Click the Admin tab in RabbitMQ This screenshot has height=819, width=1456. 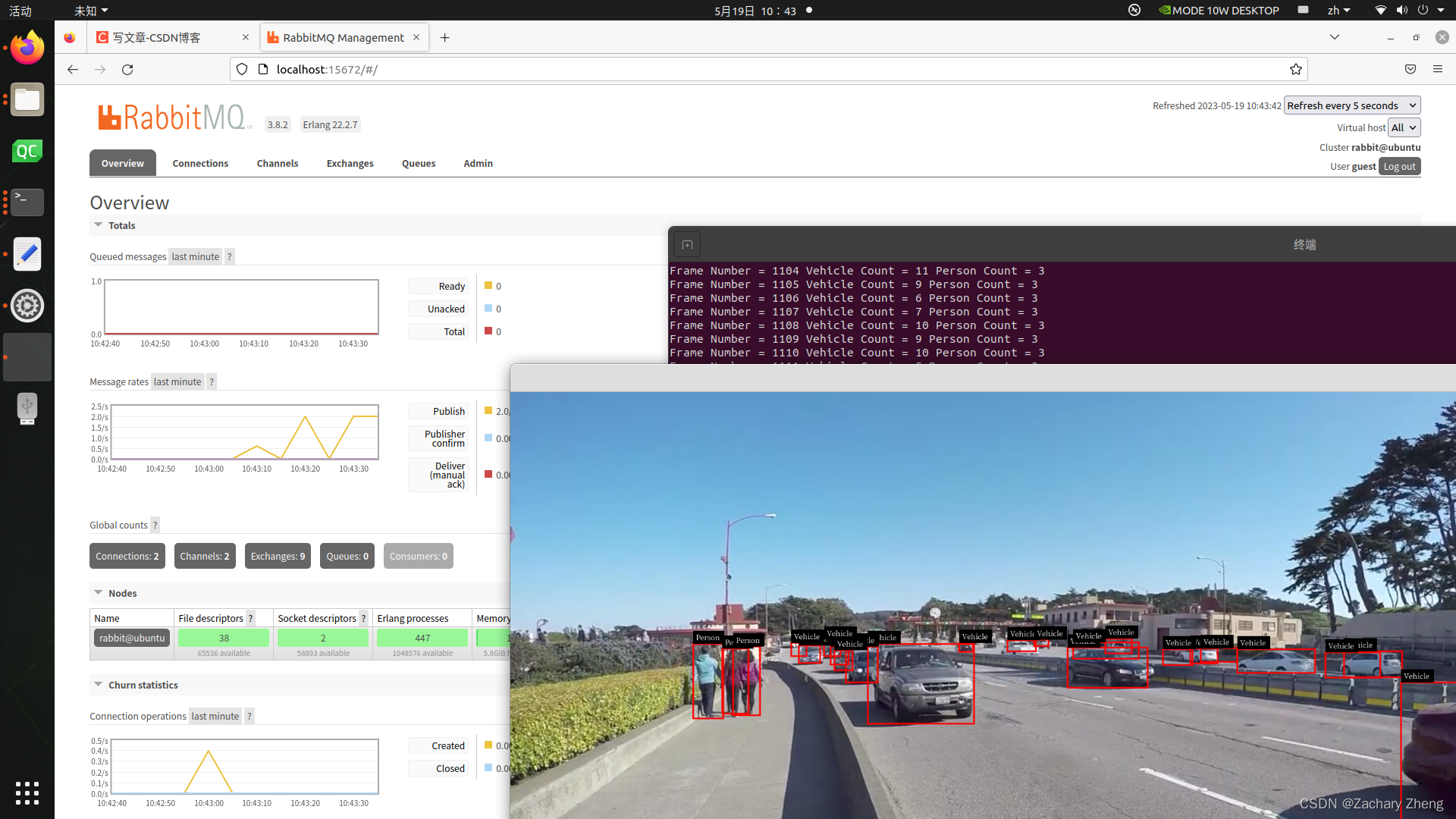pos(478,163)
